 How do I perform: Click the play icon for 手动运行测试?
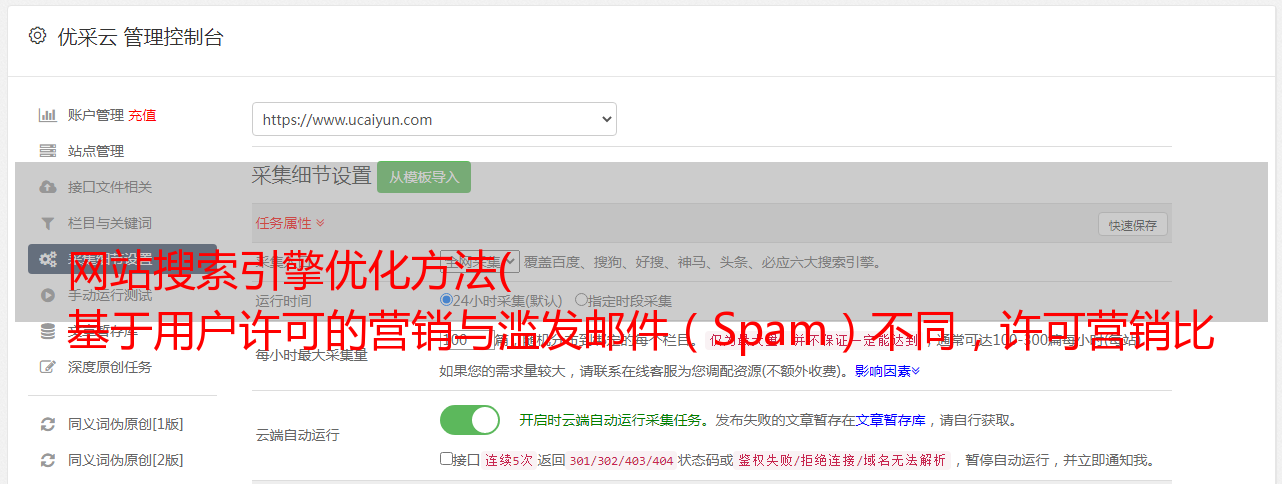point(47,295)
